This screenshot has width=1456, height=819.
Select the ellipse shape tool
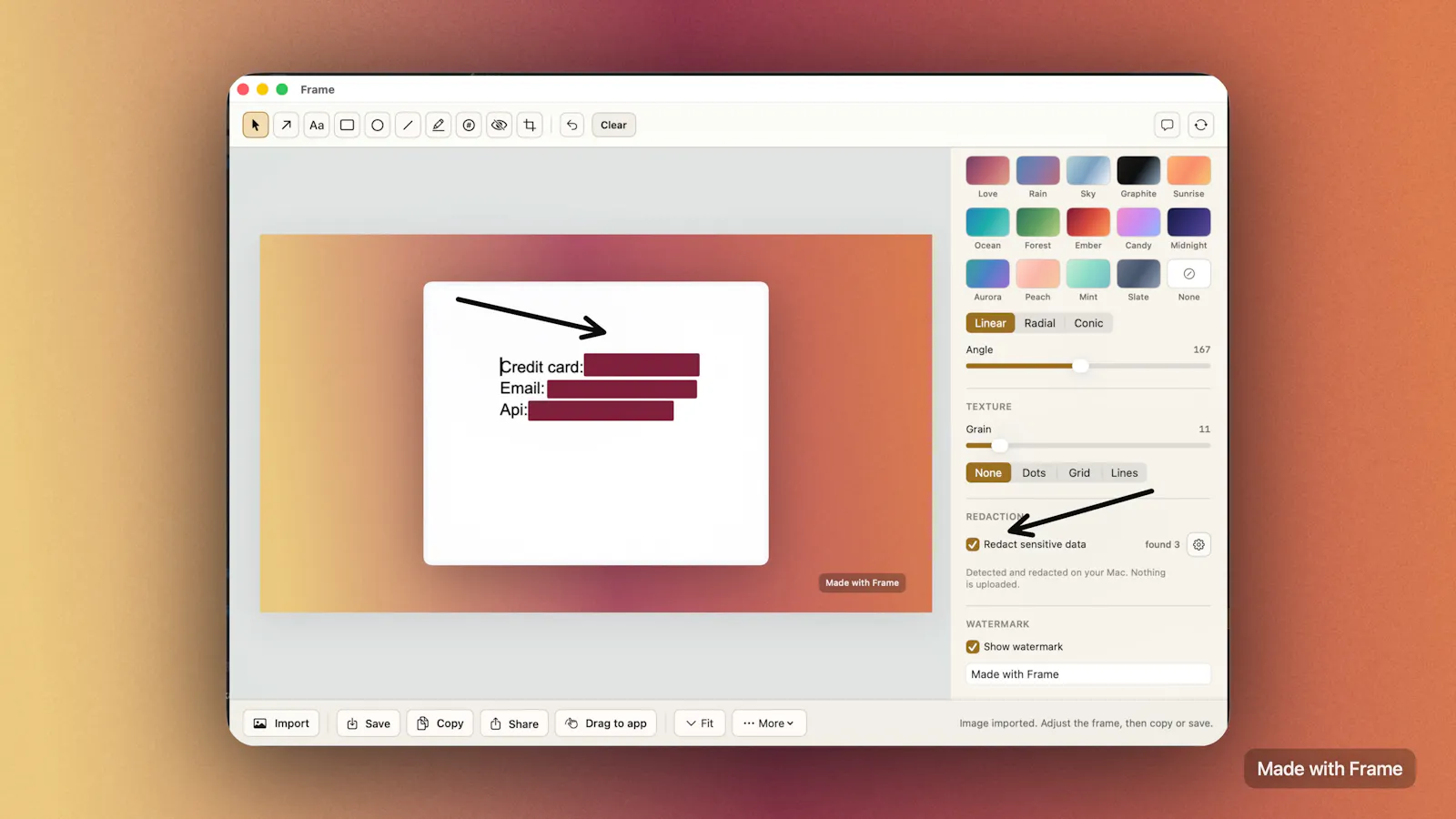coord(378,125)
